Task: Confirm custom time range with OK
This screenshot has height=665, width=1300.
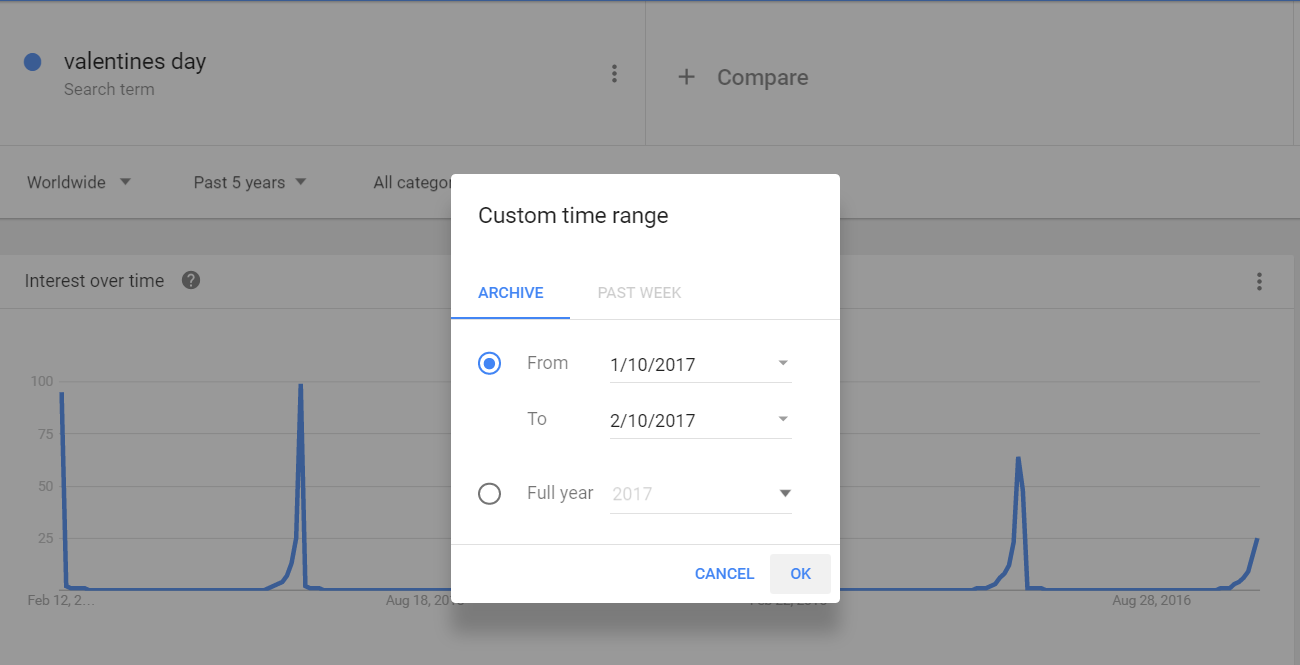Action: tap(800, 574)
